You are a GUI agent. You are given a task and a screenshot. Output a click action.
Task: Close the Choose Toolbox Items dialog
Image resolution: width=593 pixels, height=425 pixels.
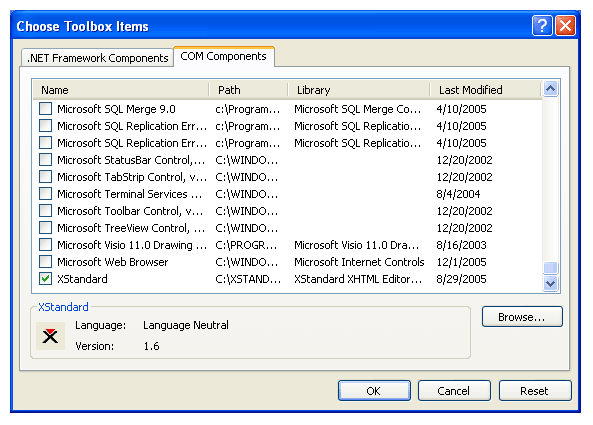(x=565, y=26)
